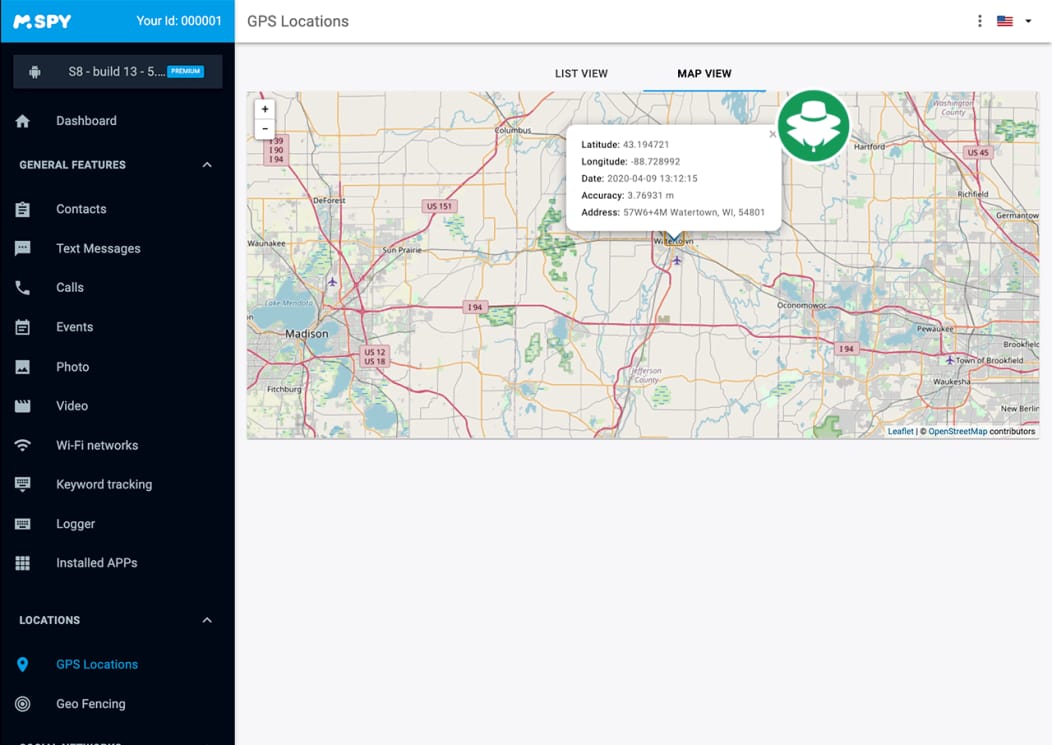
Task: Open Keyword tracking
Action: coord(105,484)
